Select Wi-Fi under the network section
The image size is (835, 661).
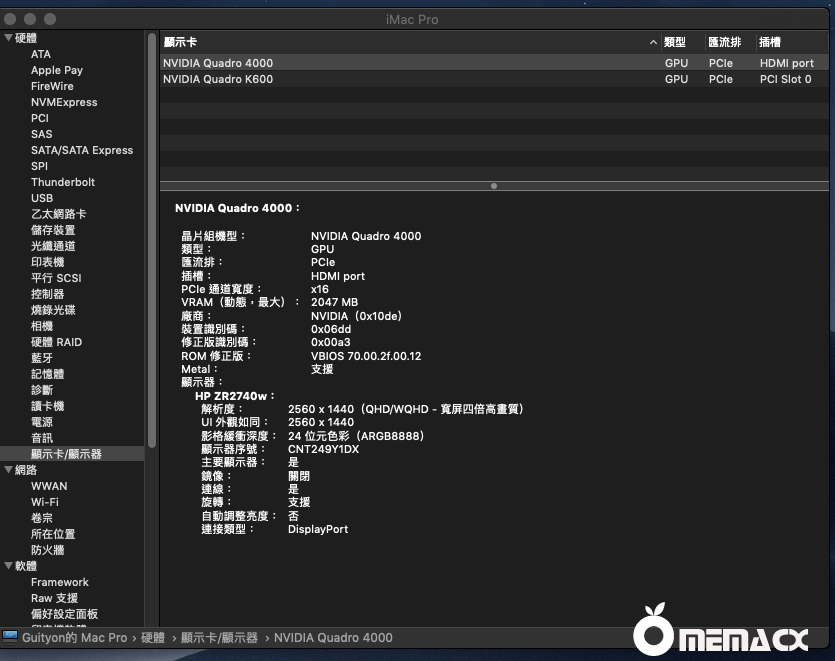click(x=45, y=502)
